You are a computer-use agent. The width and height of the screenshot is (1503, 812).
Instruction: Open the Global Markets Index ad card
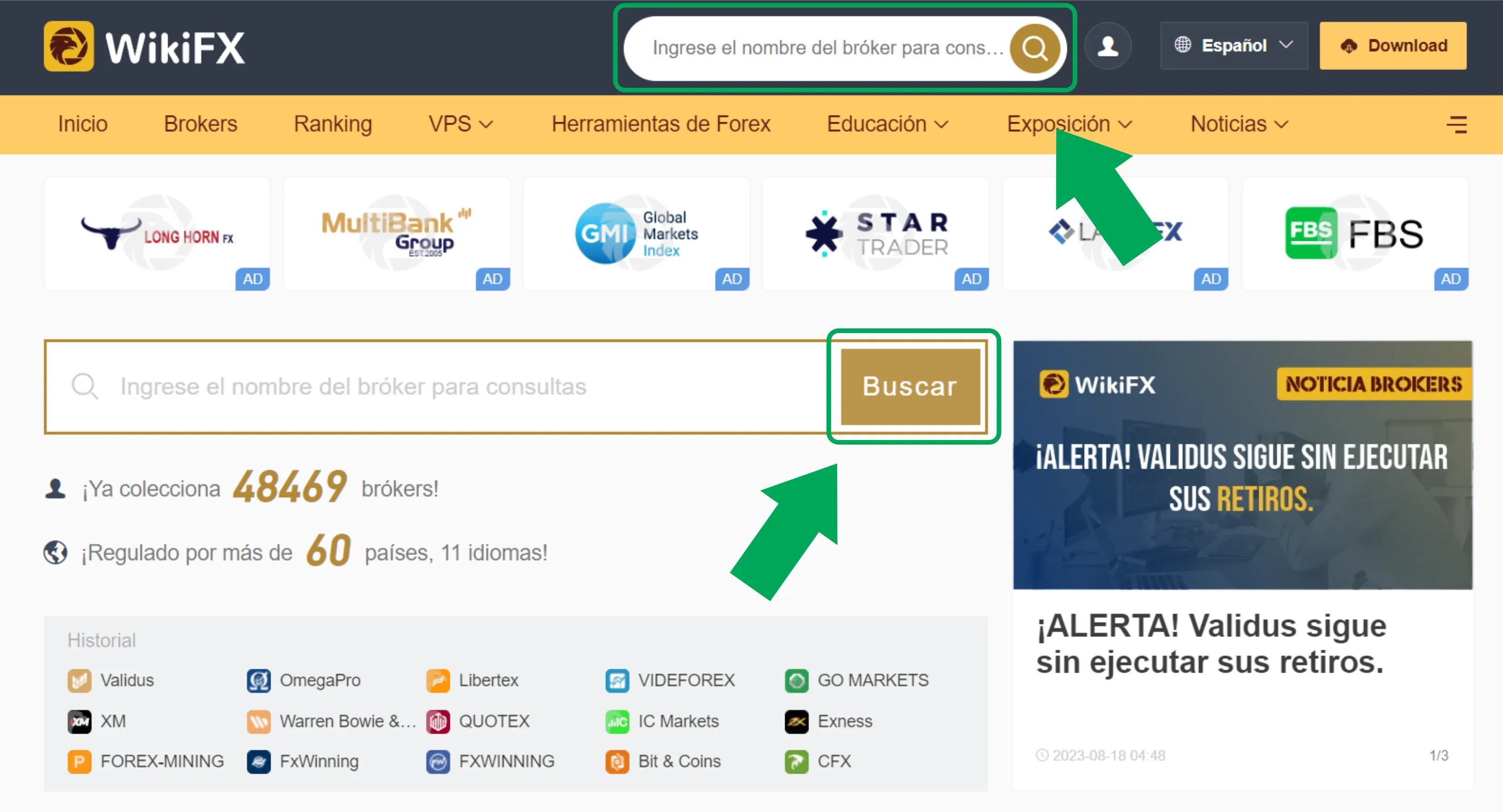pos(636,234)
